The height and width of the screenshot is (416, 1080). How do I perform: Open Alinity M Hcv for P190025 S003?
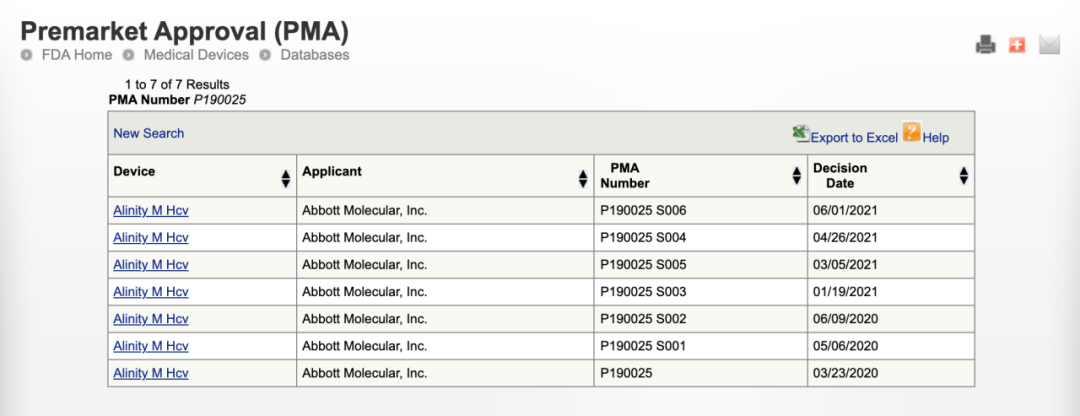point(151,292)
